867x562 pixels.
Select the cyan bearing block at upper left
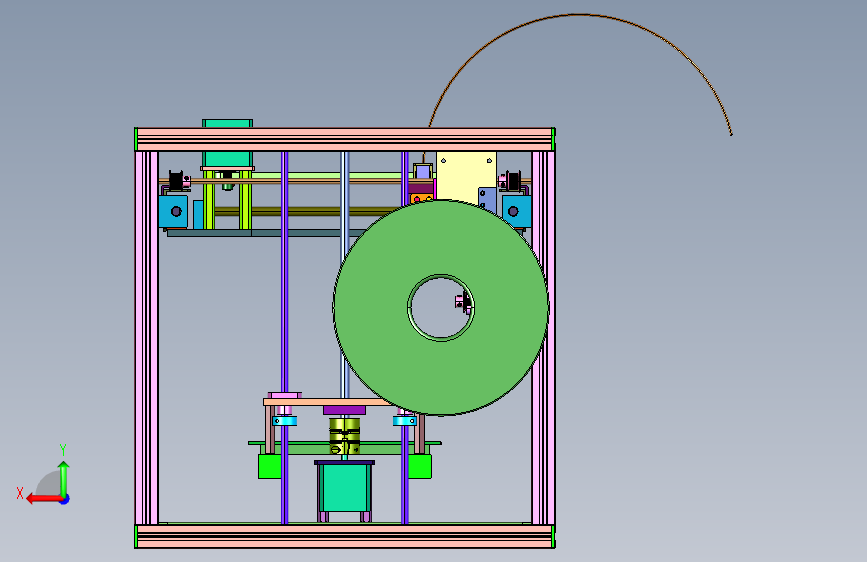(173, 211)
